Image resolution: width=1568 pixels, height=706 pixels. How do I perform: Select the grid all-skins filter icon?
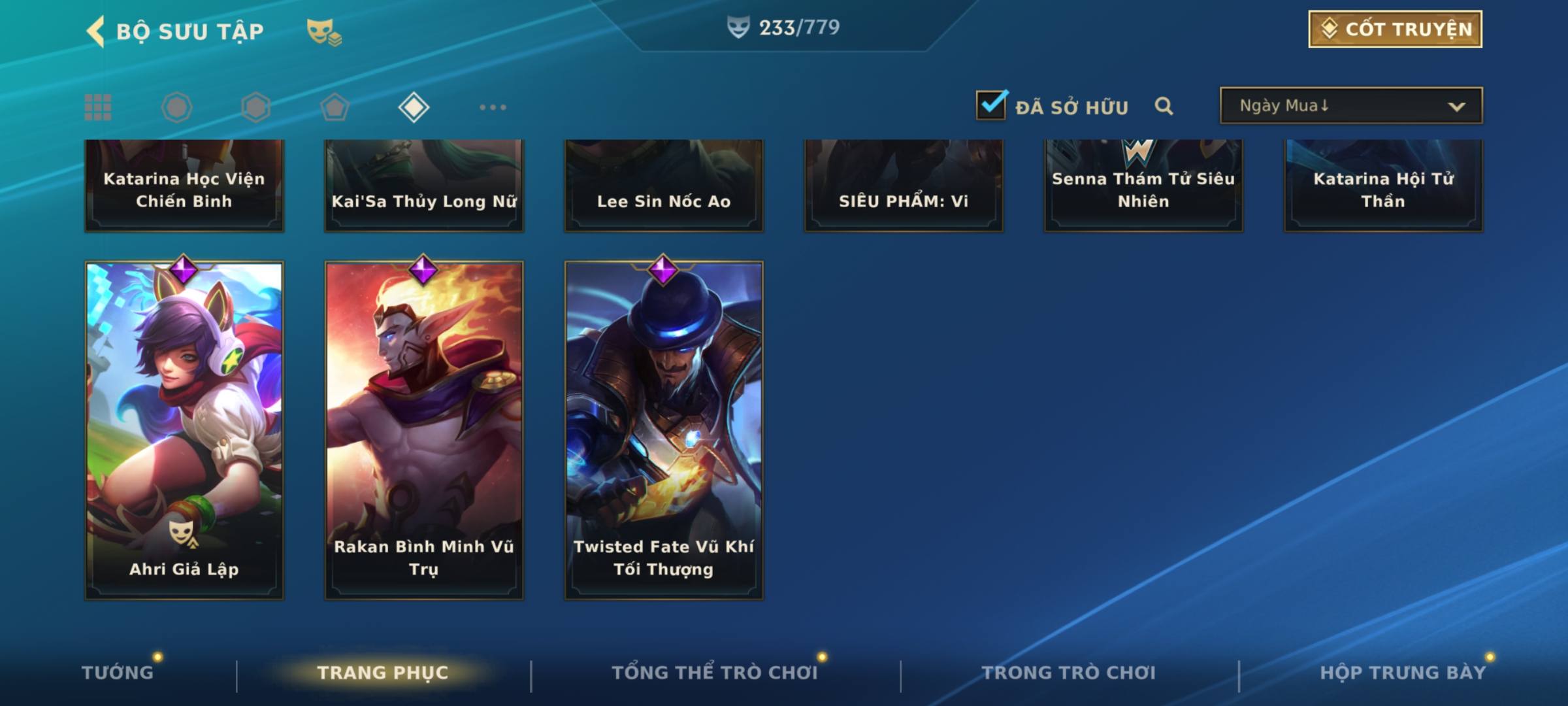pos(98,107)
